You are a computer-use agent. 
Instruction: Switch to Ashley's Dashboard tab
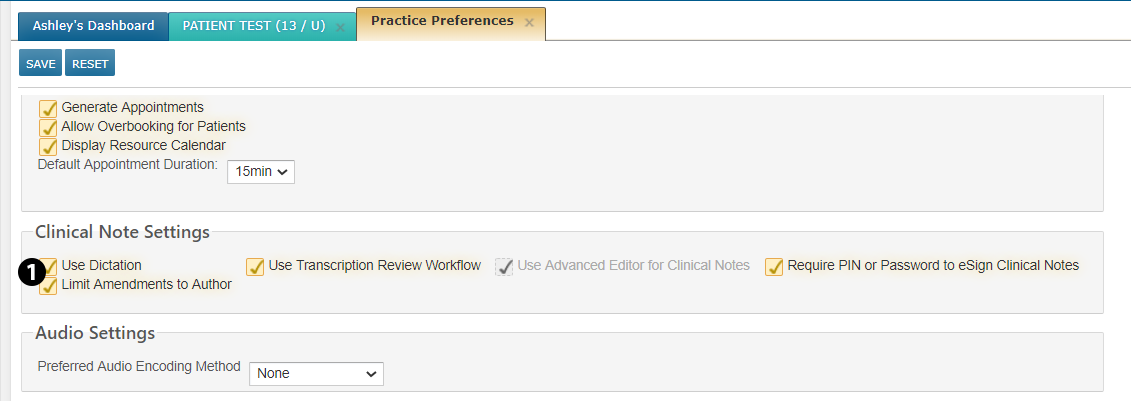(x=93, y=26)
